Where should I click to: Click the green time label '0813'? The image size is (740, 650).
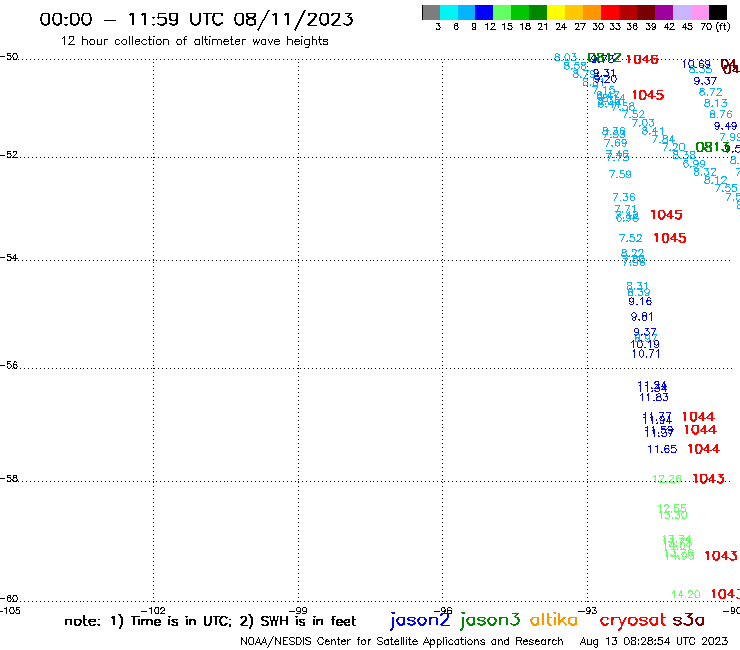click(712, 147)
